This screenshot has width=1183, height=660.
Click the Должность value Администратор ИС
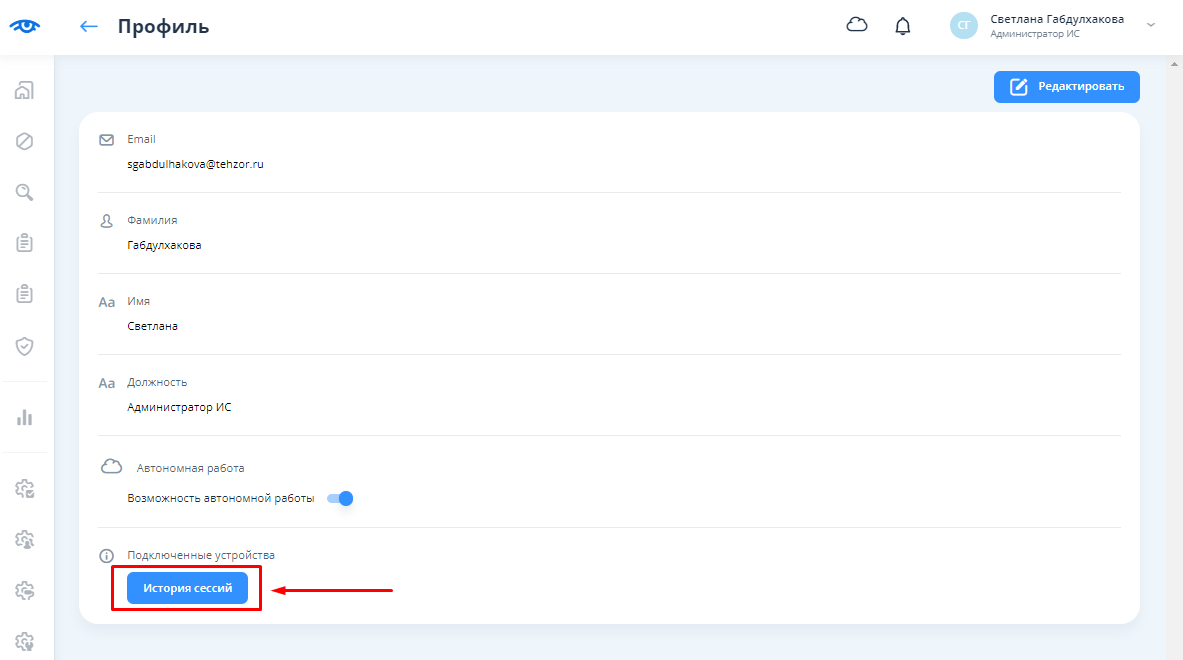pyautogui.click(x=179, y=407)
